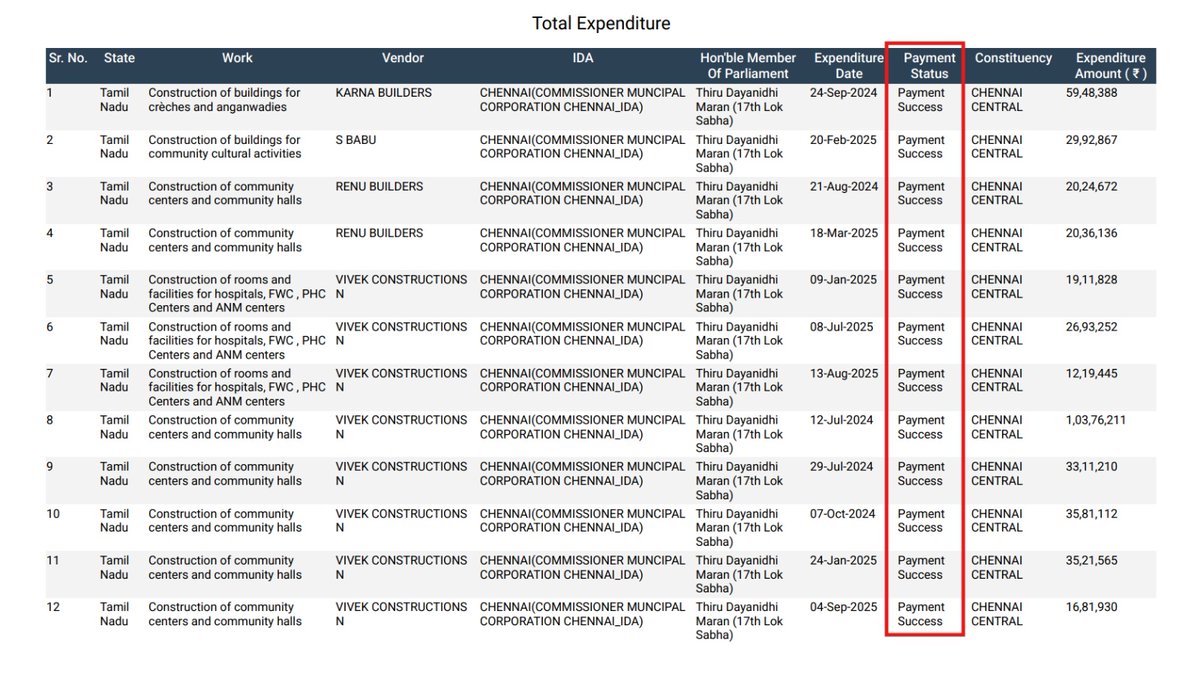Select vendor cell 'S BABU'
The height and width of the screenshot is (674, 1200).
[x=356, y=140]
